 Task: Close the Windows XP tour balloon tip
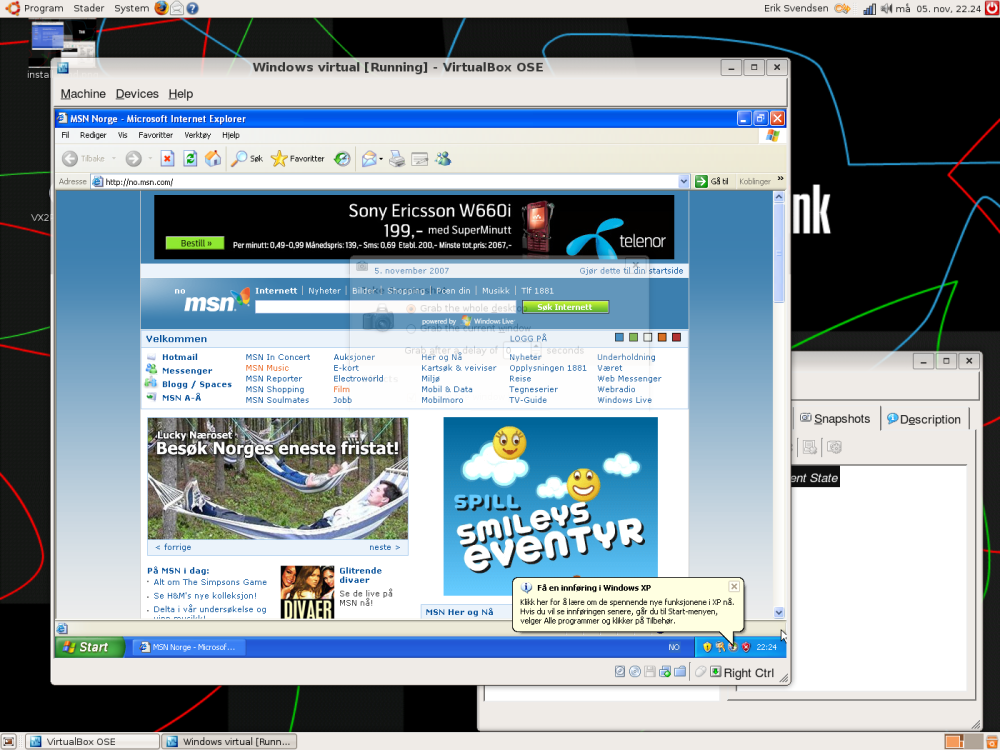(734, 586)
